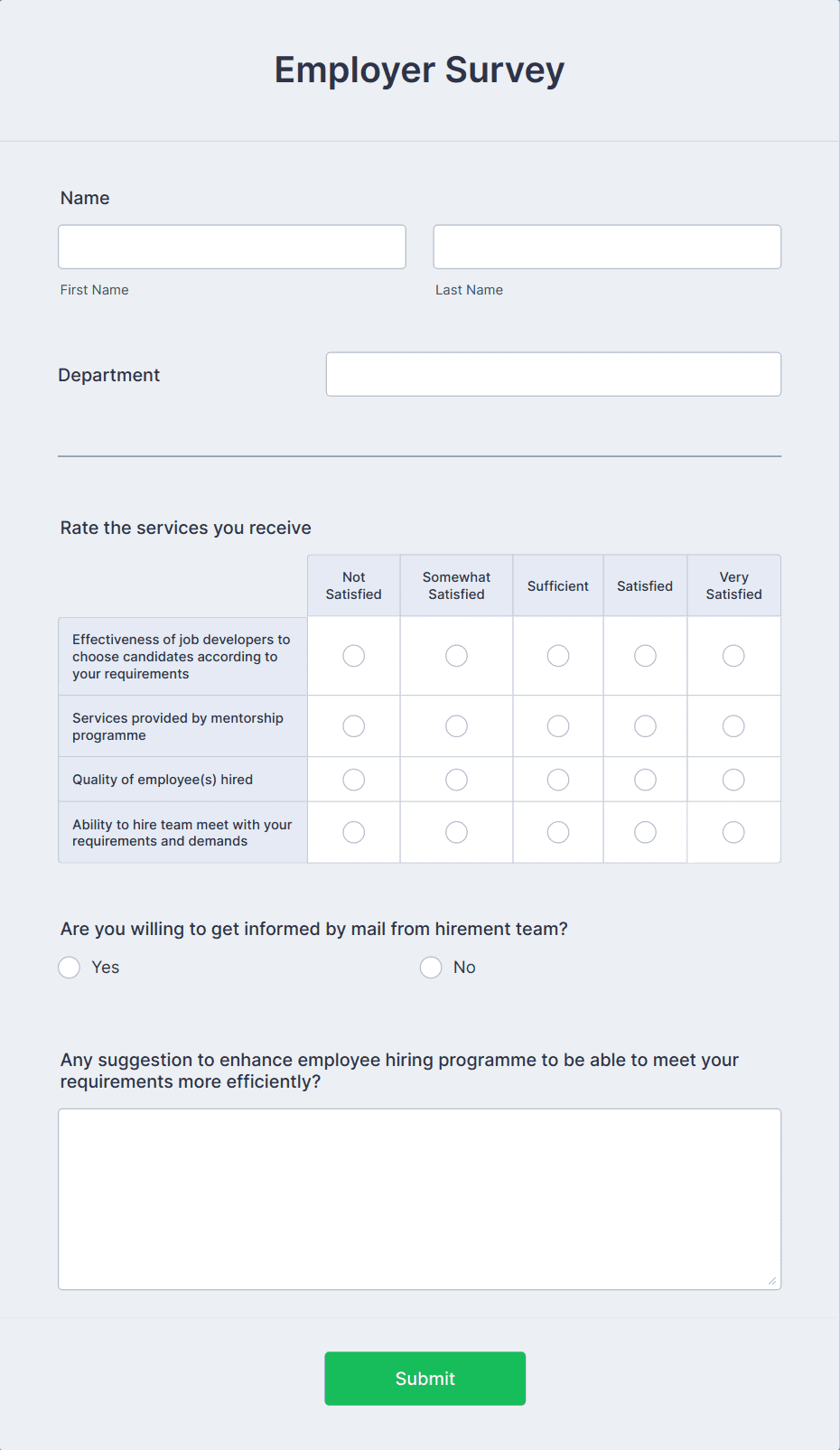This screenshot has width=840, height=1450.
Task: Select Satisfied for hire team requirements row
Action: click(x=644, y=832)
